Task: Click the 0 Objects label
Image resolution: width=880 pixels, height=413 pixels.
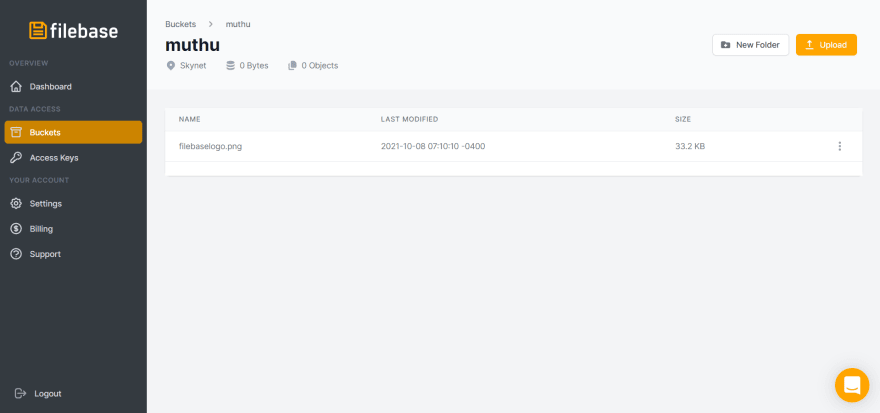Action: pos(320,66)
